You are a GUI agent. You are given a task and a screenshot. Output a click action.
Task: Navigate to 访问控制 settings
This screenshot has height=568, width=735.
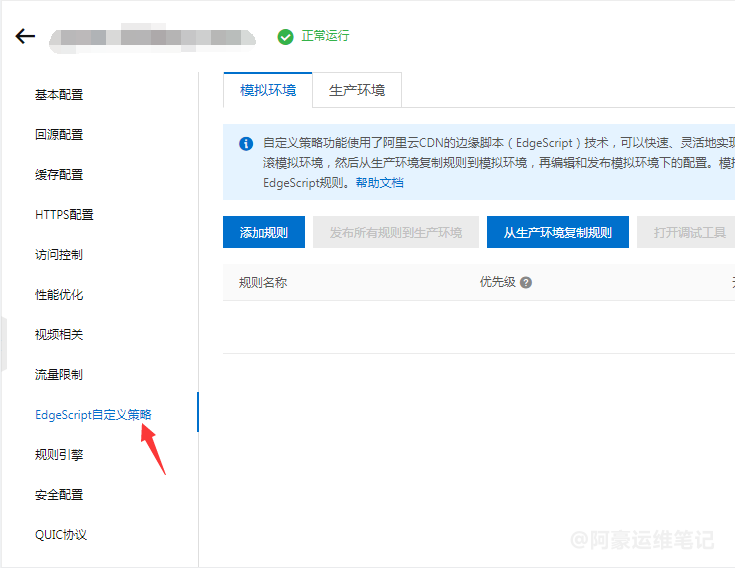pyautogui.click(x=59, y=255)
